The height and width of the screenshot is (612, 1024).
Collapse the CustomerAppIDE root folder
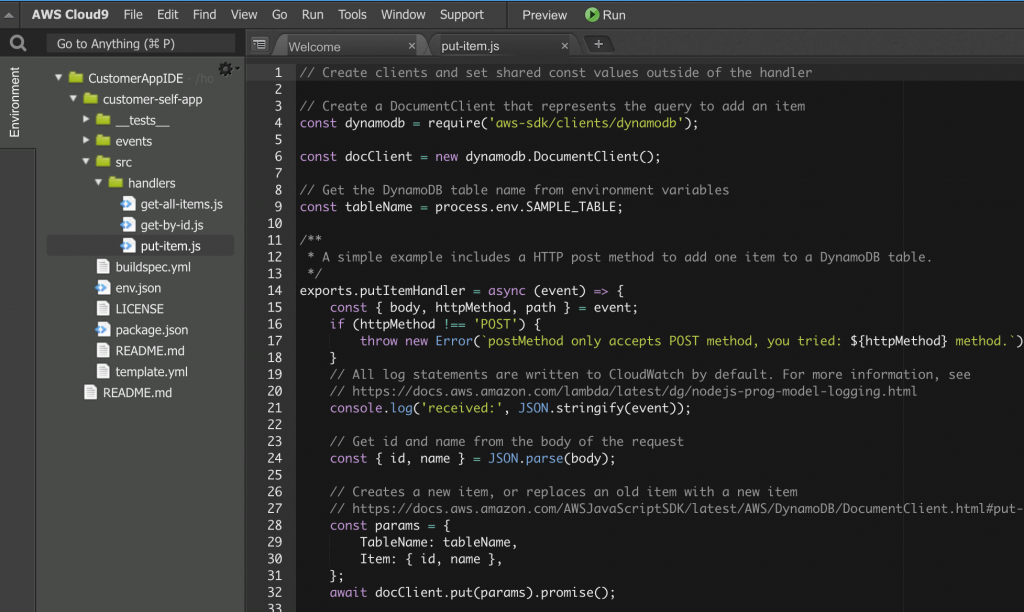pos(60,78)
